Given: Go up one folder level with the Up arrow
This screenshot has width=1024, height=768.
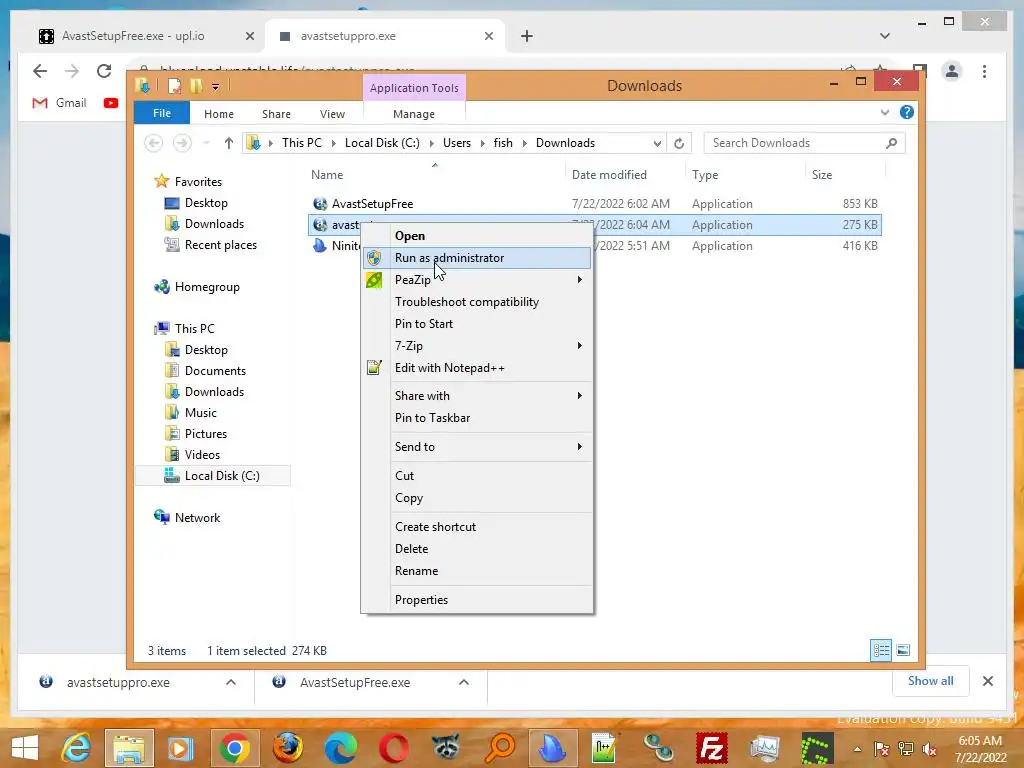Looking at the screenshot, I should tap(229, 143).
